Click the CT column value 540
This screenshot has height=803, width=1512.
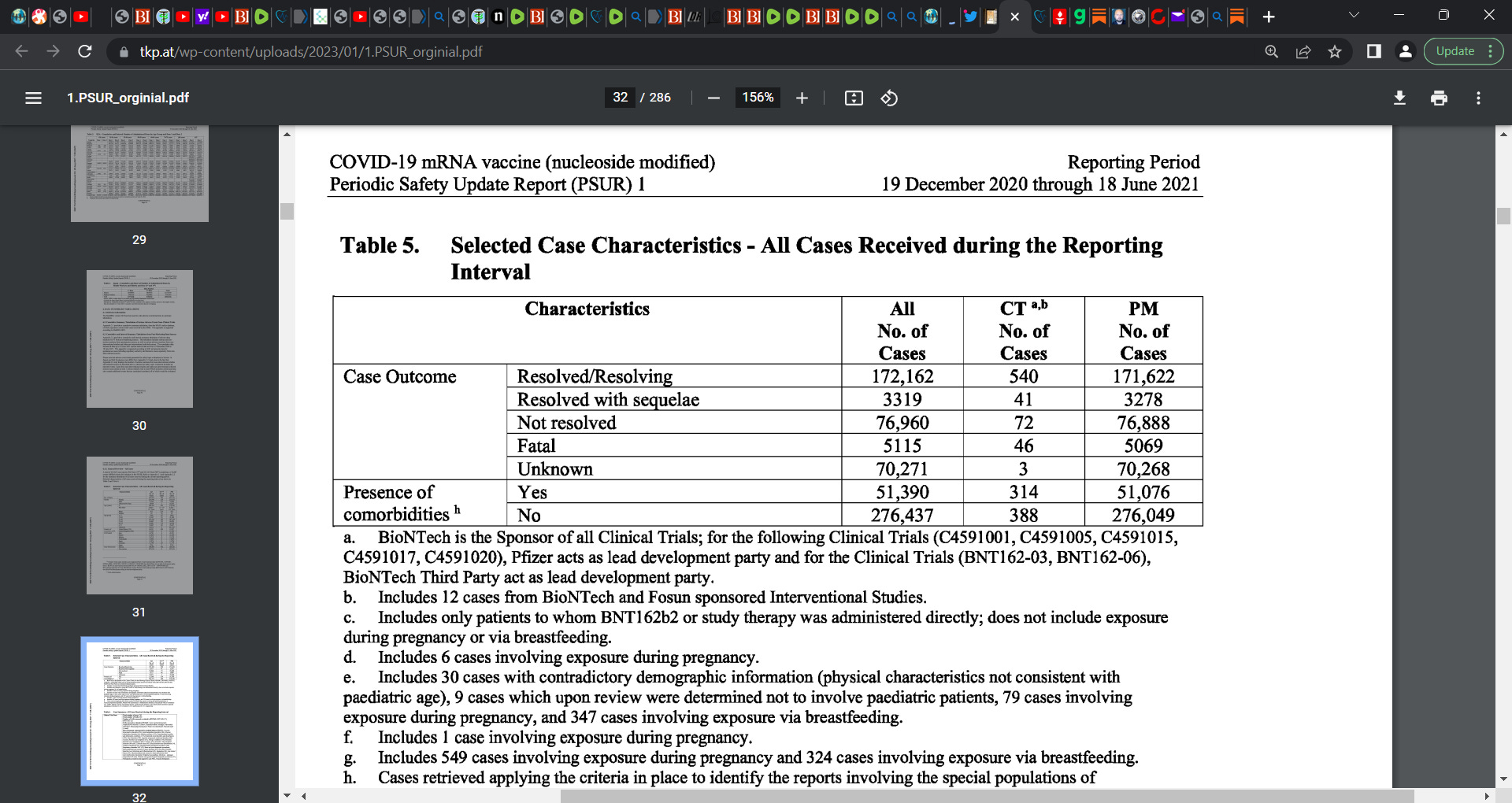(x=1024, y=376)
